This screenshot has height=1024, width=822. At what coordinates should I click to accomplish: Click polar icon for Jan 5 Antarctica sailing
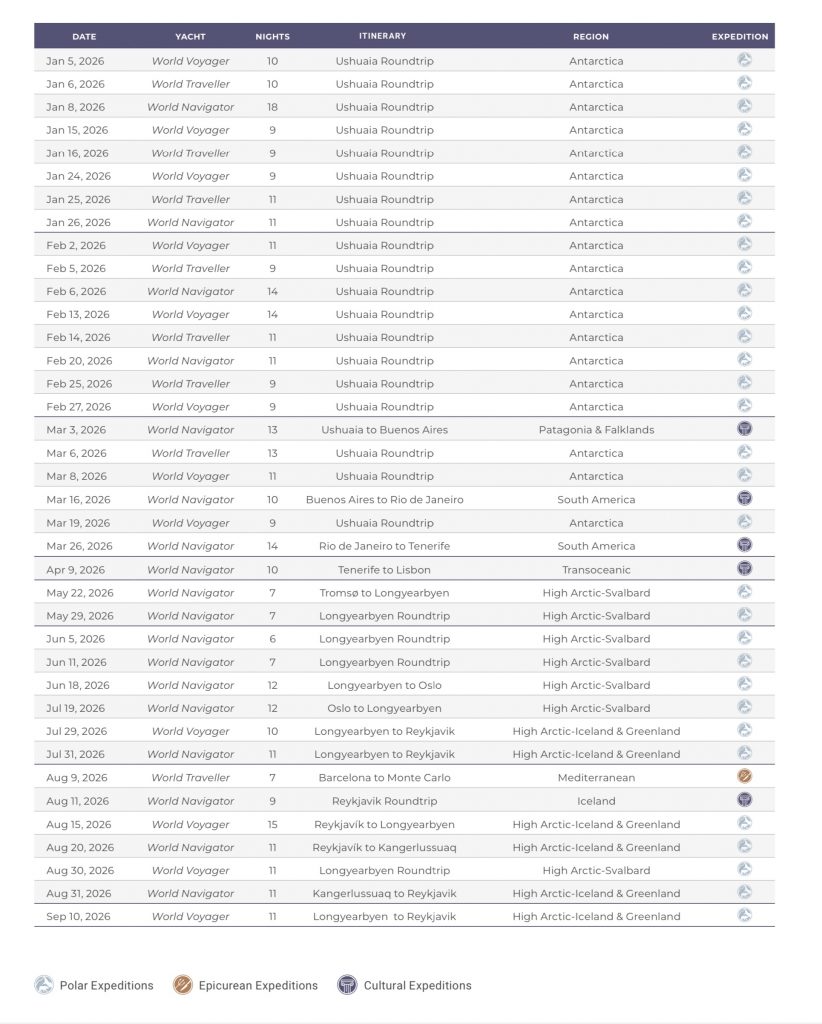(744, 60)
